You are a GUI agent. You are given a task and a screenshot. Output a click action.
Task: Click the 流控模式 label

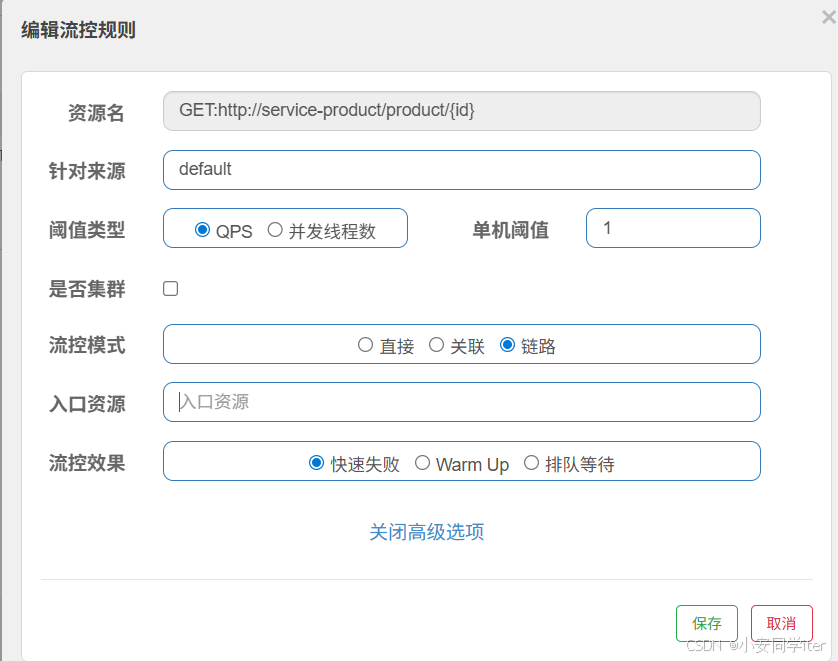pos(87,345)
